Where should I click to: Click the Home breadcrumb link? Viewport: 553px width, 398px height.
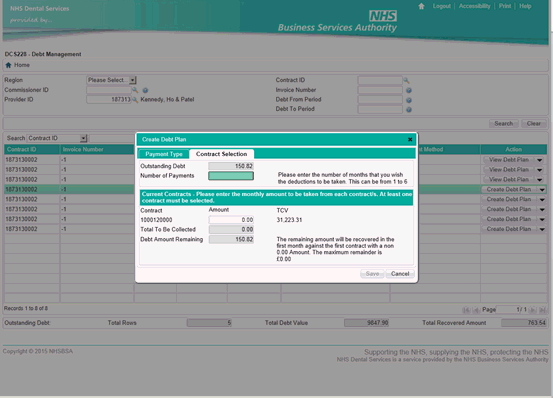tap(22, 65)
